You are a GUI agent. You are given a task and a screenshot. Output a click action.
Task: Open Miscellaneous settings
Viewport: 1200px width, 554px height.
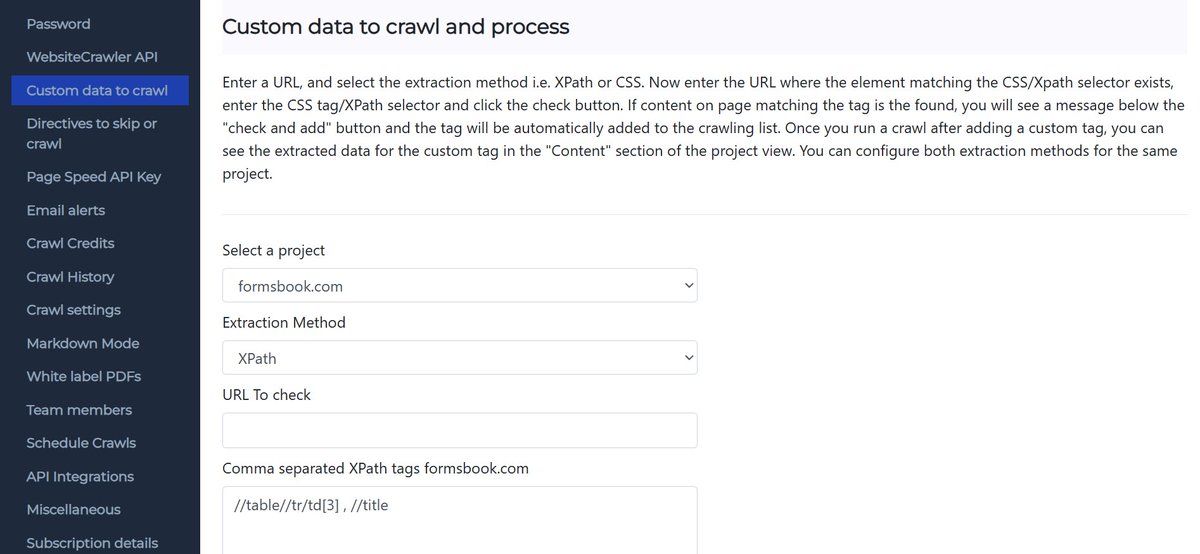(74, 510)
